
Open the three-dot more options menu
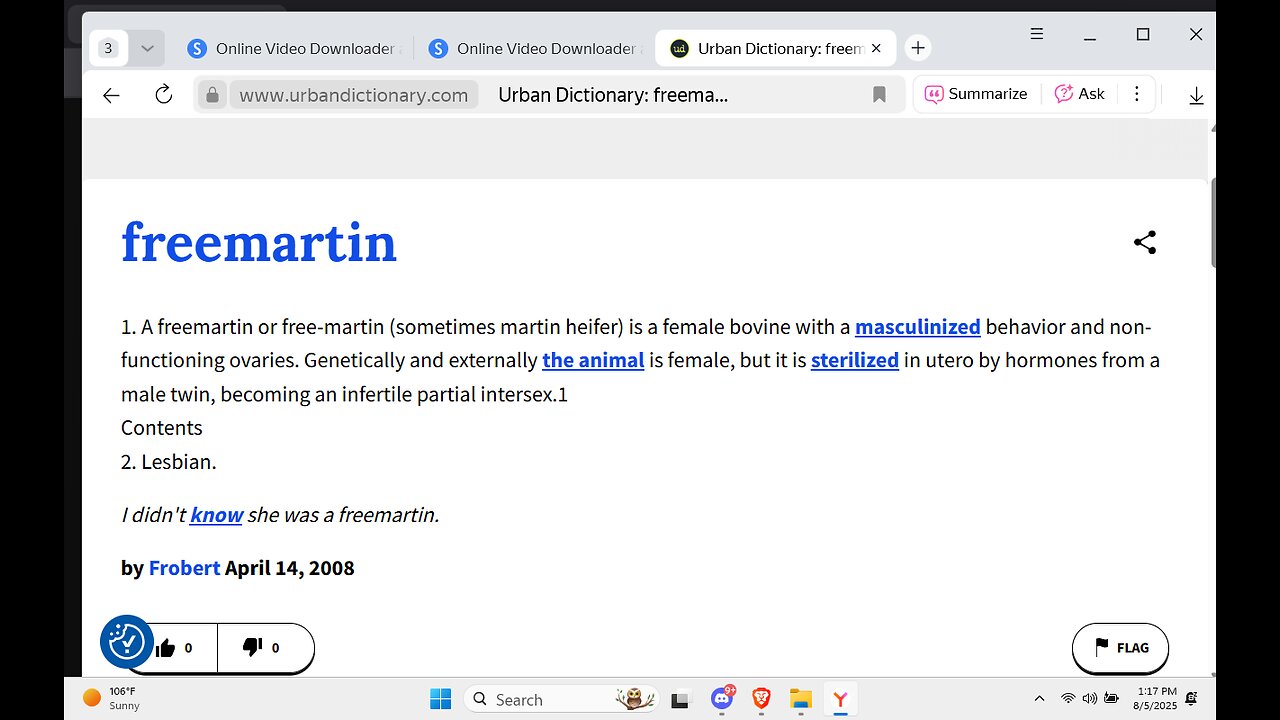1136,94
